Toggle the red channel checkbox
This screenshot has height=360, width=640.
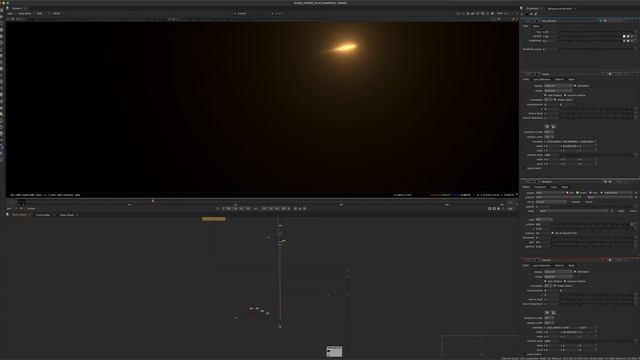567,193
